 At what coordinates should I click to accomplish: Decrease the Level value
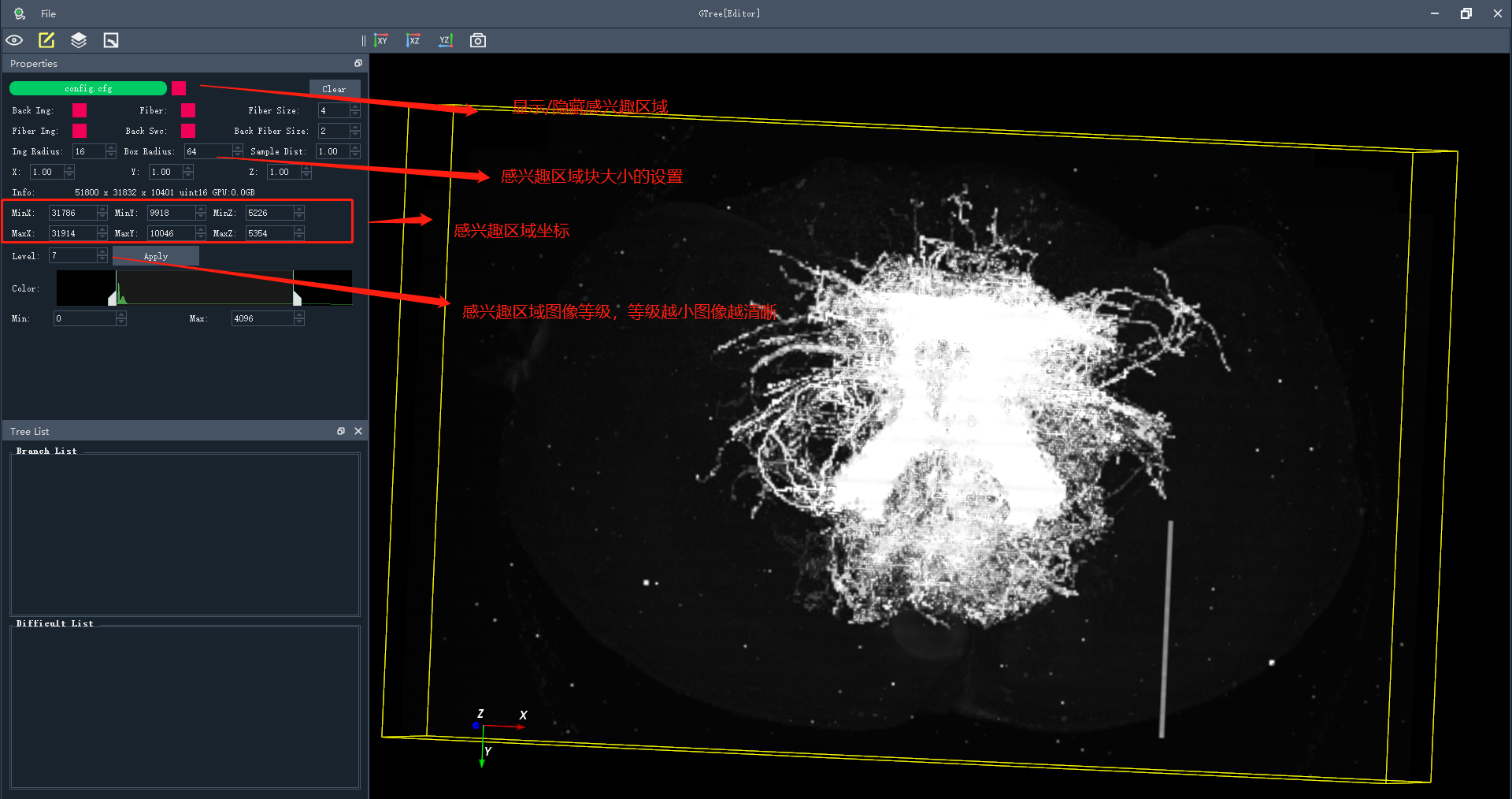coord(102,259)
